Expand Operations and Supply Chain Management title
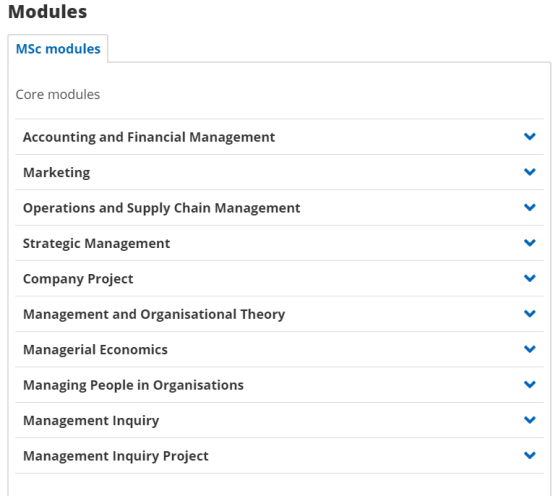The image size is (554, 496). [161, 208]
